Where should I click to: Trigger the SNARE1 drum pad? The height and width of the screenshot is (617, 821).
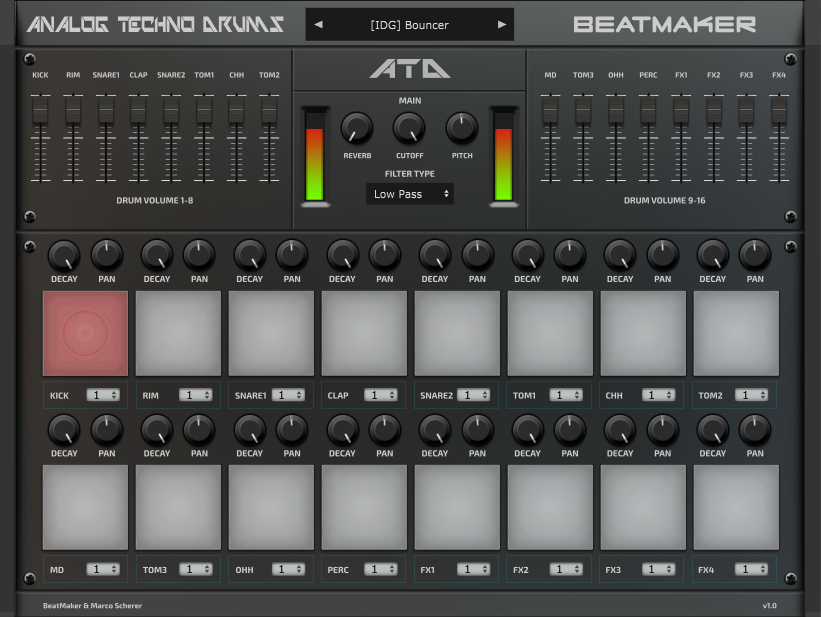tap(271, 333)
